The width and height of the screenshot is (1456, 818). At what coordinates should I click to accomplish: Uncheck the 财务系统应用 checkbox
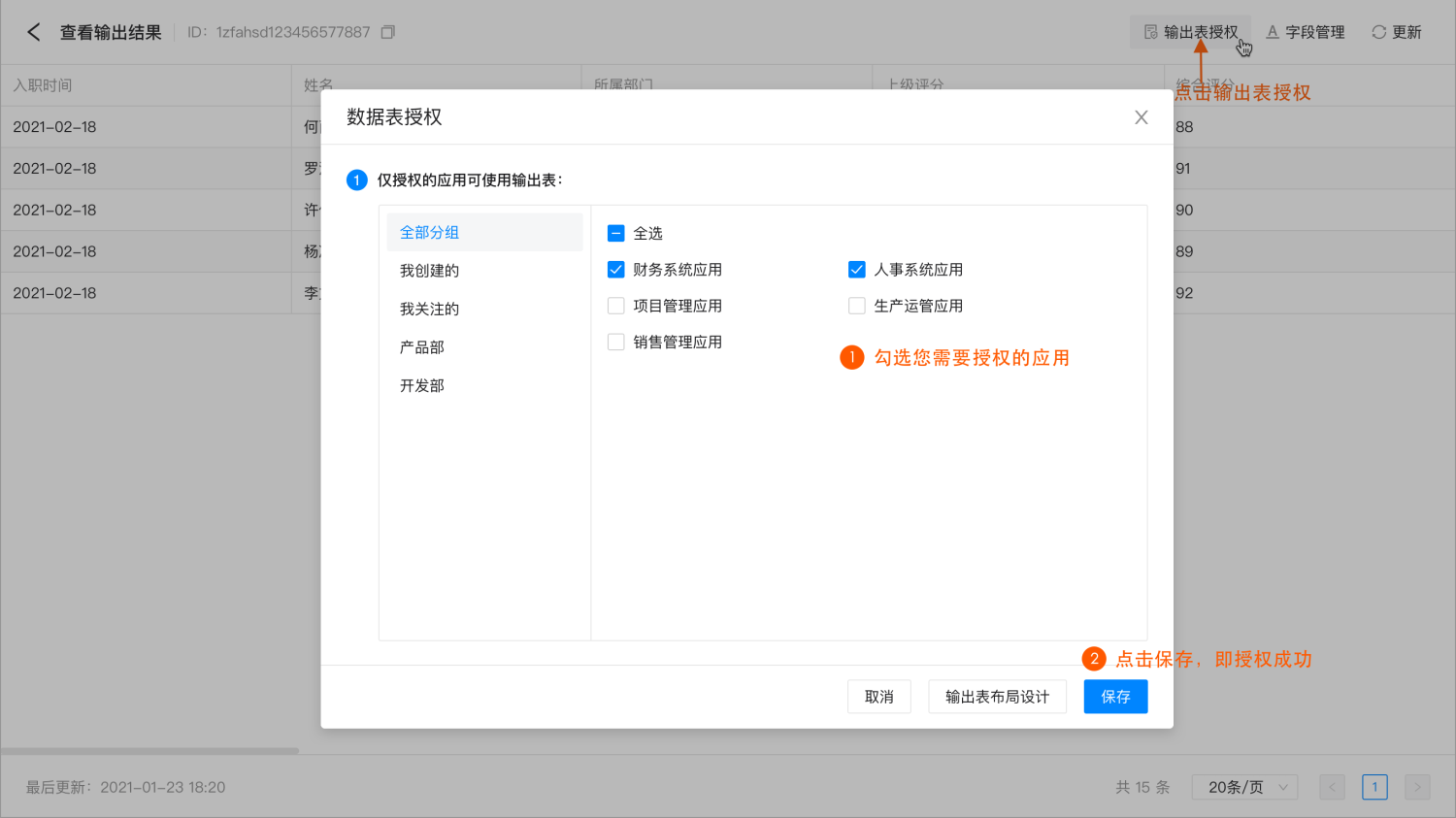tap(615, 270)
